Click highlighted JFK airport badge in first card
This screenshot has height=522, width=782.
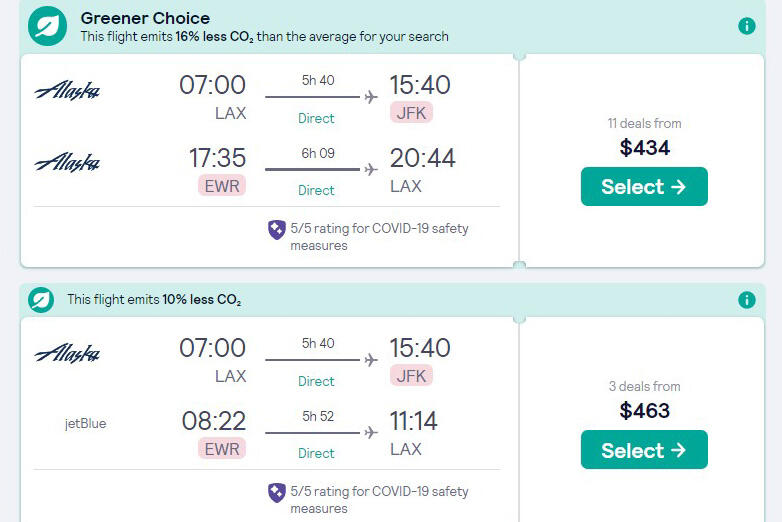[x=411, y=113]
